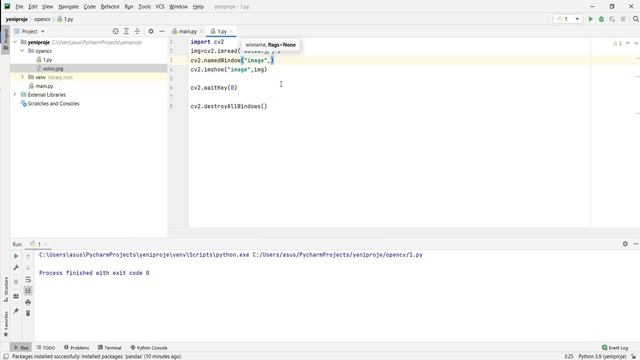Open the Navigate menu
This screenshot has height=360, width=640.
tap(68, 7)
